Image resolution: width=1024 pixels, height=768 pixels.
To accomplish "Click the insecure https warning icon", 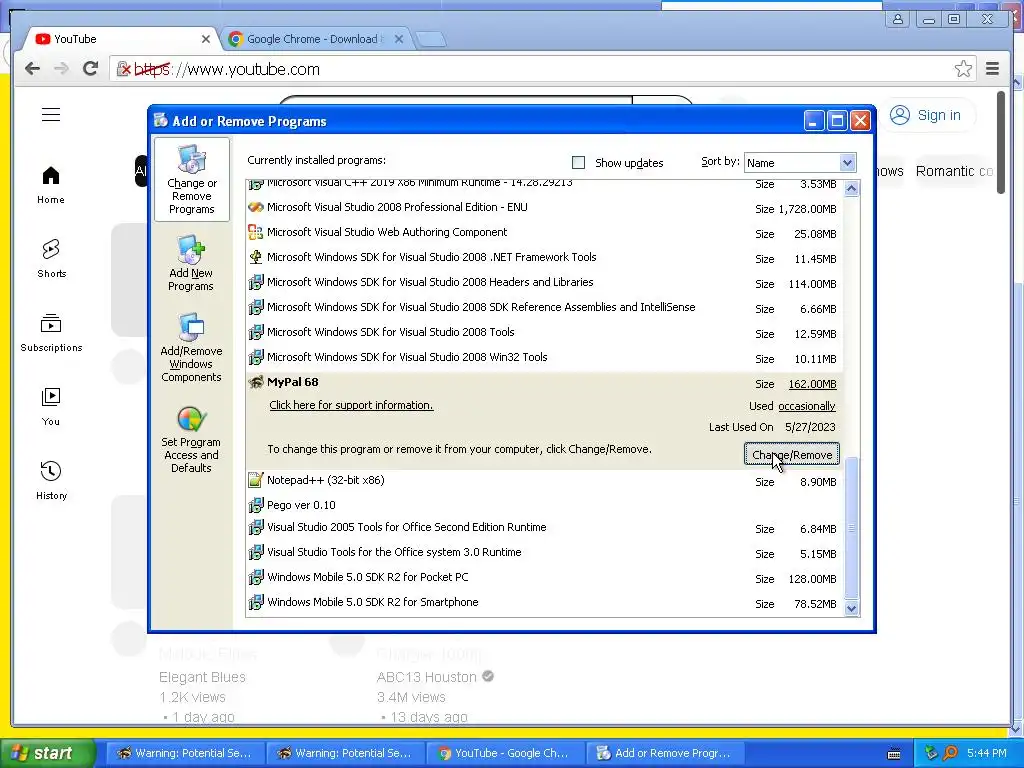I will coord(123,69).
